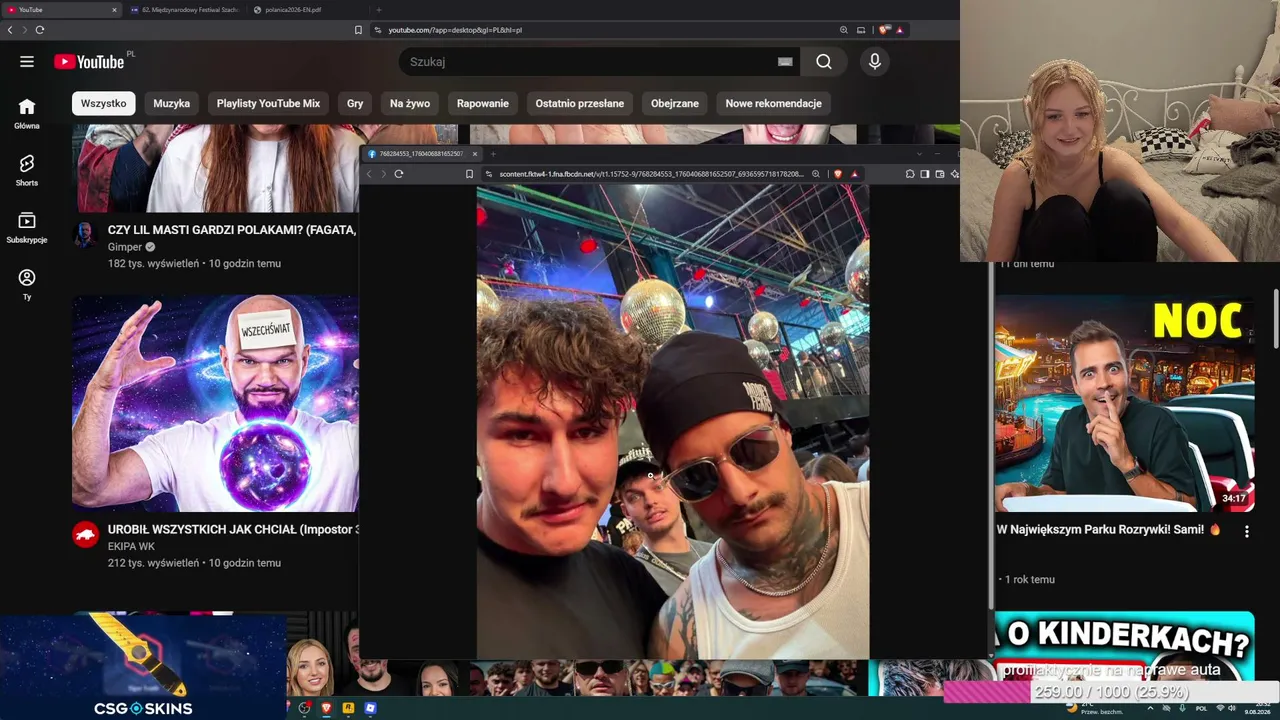Viewport: 1280px width, 720px height.
Task: Open the taskbar clock and date
Action: point(1256,708)
